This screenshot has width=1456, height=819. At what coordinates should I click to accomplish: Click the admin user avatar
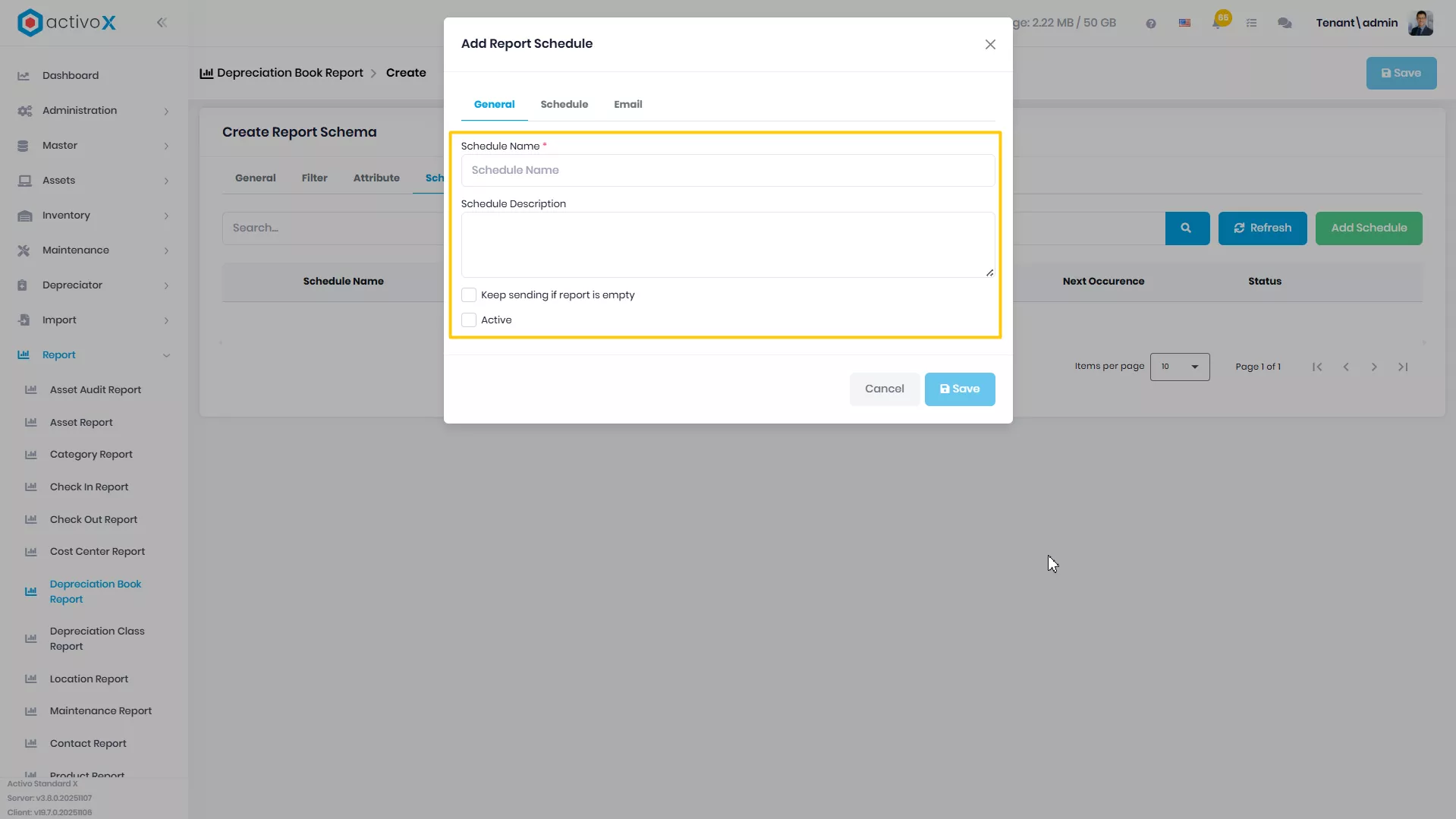(1420, 23)
